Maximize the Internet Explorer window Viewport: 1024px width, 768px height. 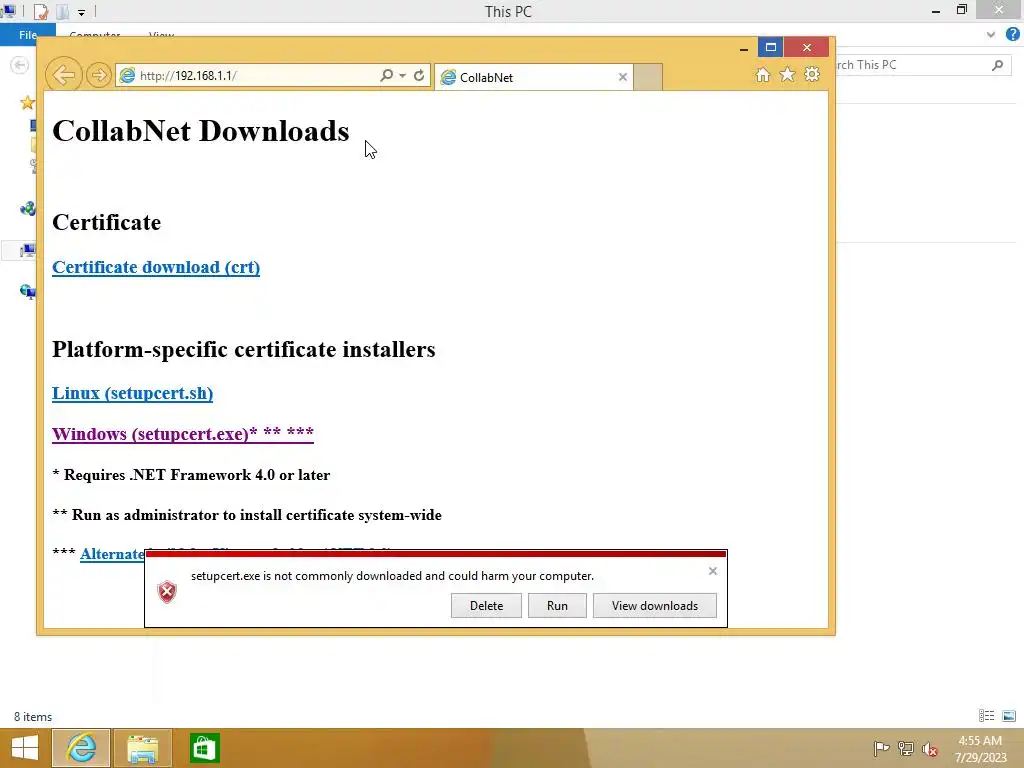[771, 47]
